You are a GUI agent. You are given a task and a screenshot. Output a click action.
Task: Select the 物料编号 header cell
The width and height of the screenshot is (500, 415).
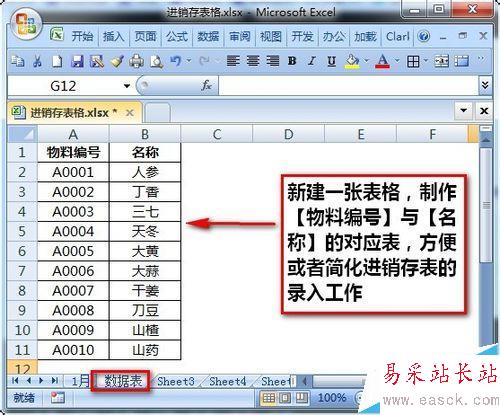coord(73,152)
